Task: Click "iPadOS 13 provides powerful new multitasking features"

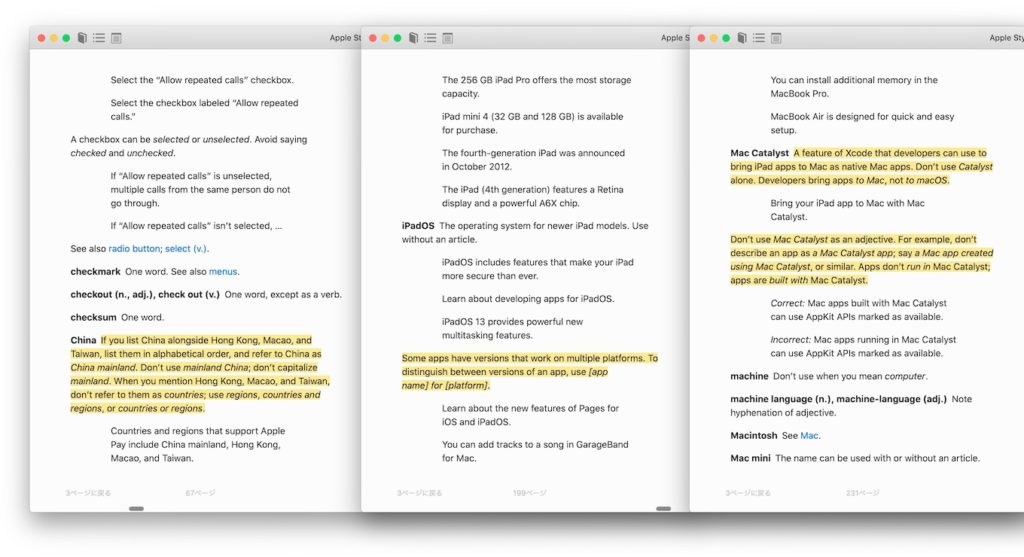Action: tap(512, 328)
